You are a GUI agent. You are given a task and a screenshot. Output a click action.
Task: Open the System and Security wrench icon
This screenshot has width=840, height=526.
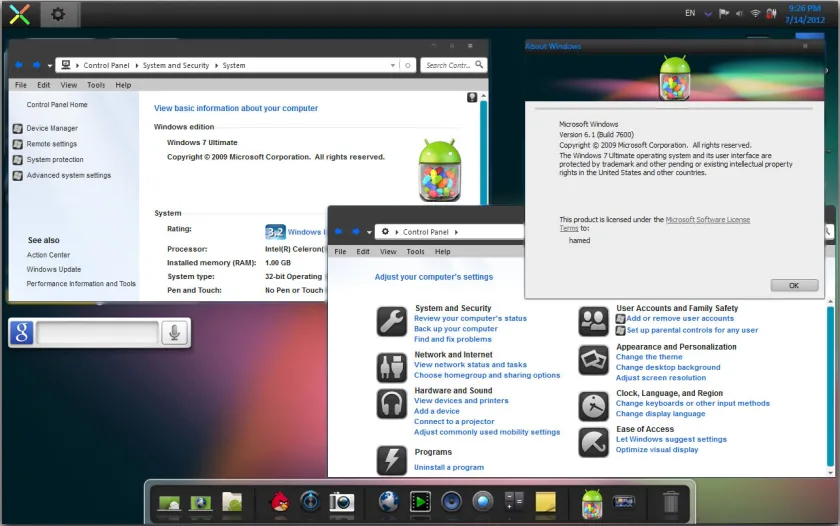tap(392, 321)
